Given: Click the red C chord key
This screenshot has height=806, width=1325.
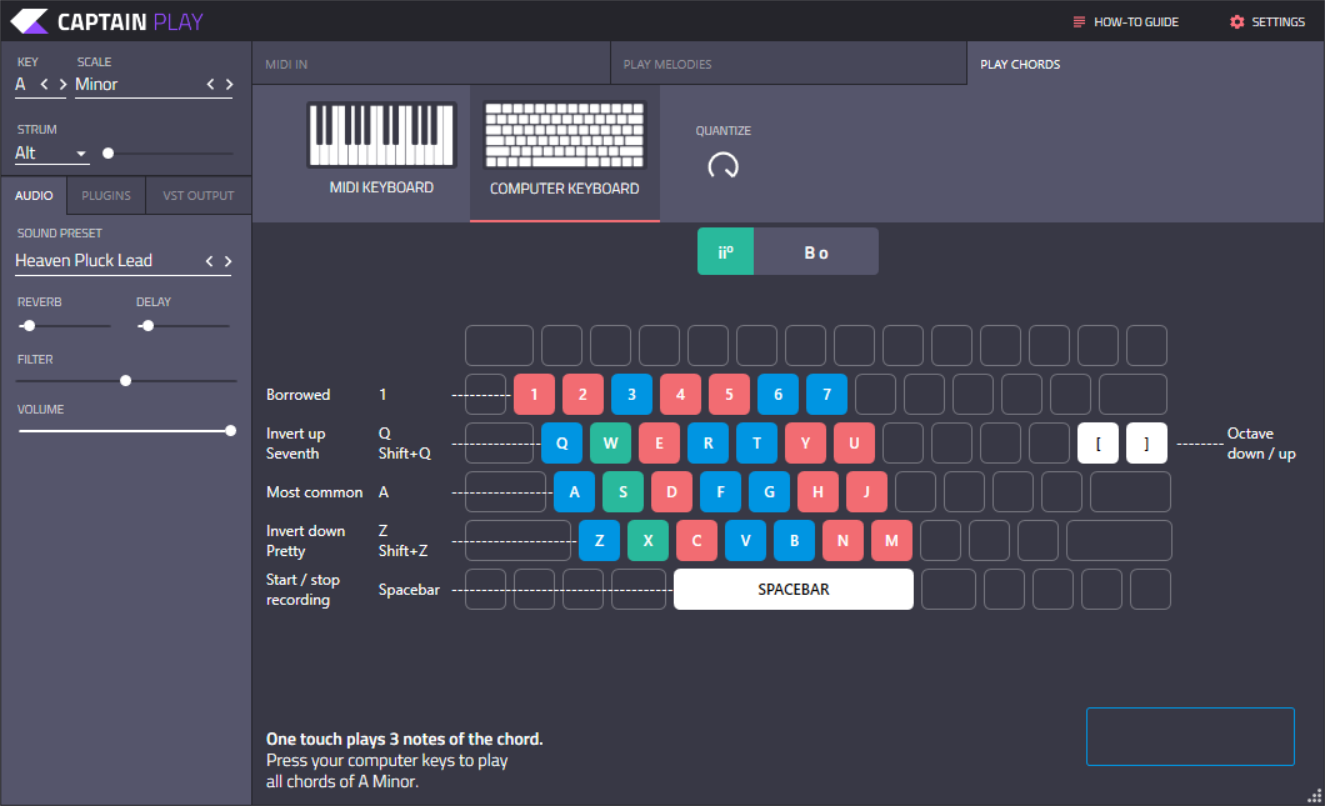Looking at the screenshot, I should click(x=697, y=540).
